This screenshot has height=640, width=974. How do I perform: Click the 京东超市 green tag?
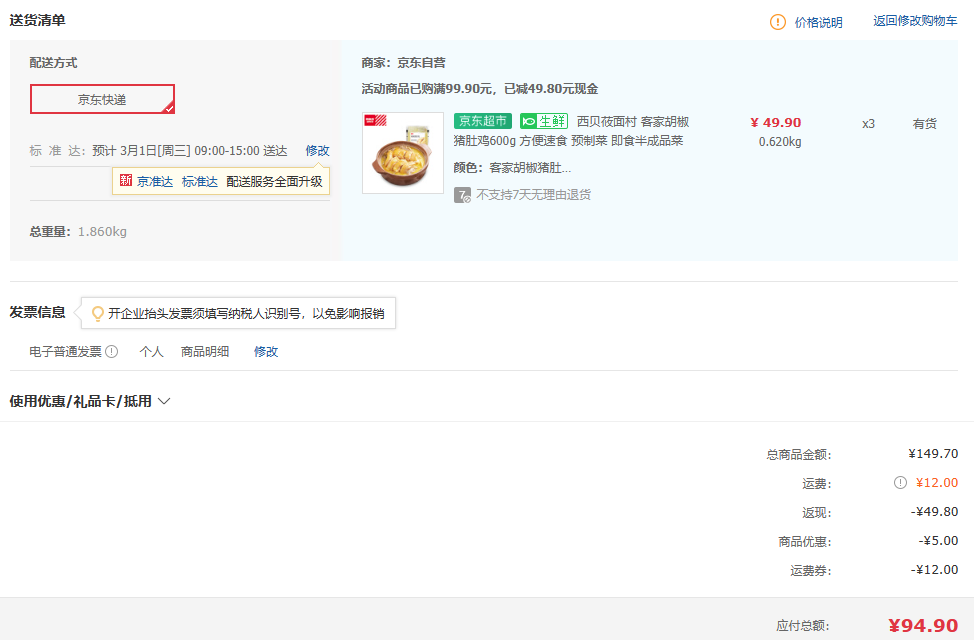[483, 121]
